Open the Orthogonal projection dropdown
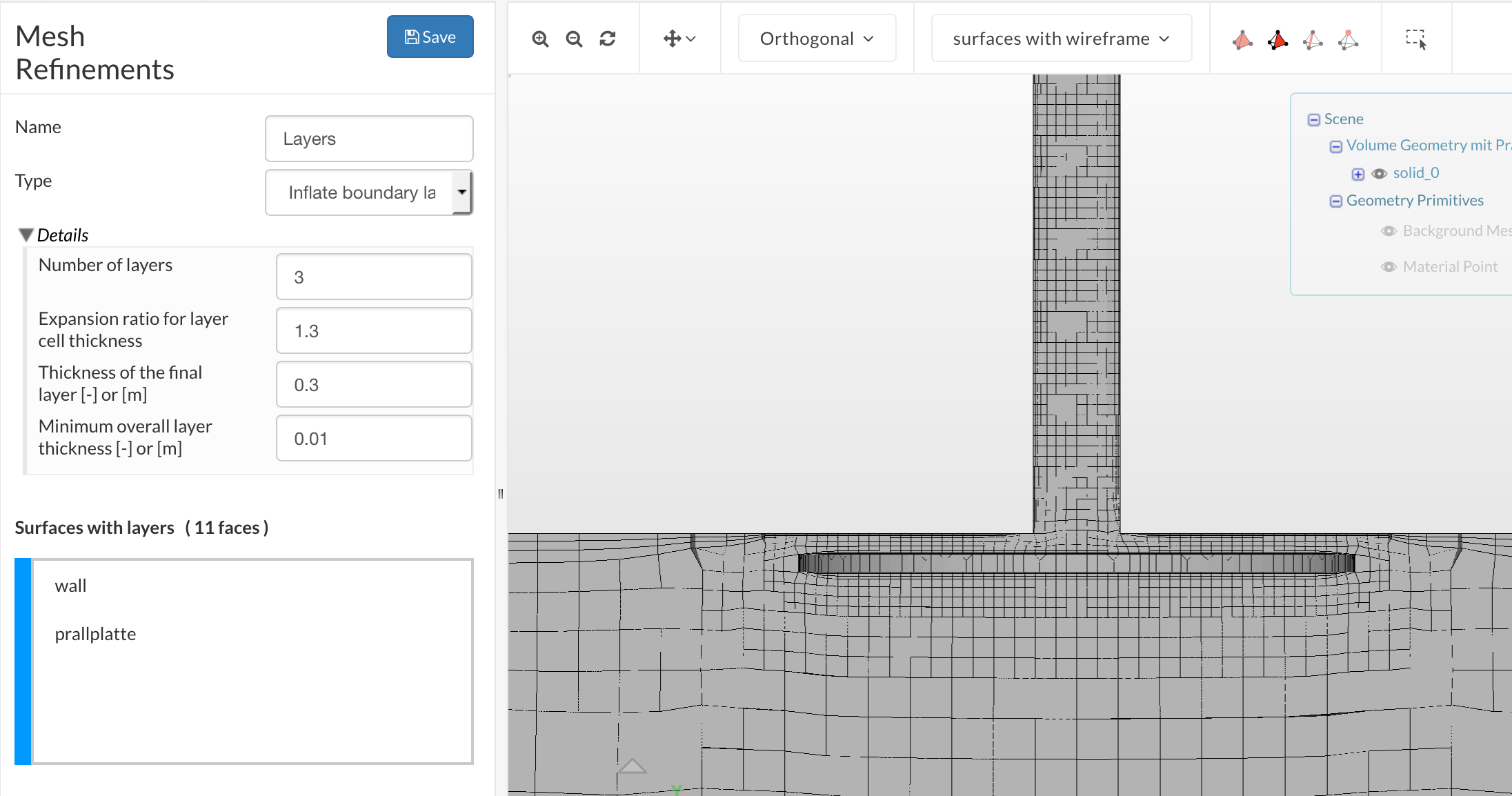Viewport: 1512px width, 796px height. [x=817, y=39]
